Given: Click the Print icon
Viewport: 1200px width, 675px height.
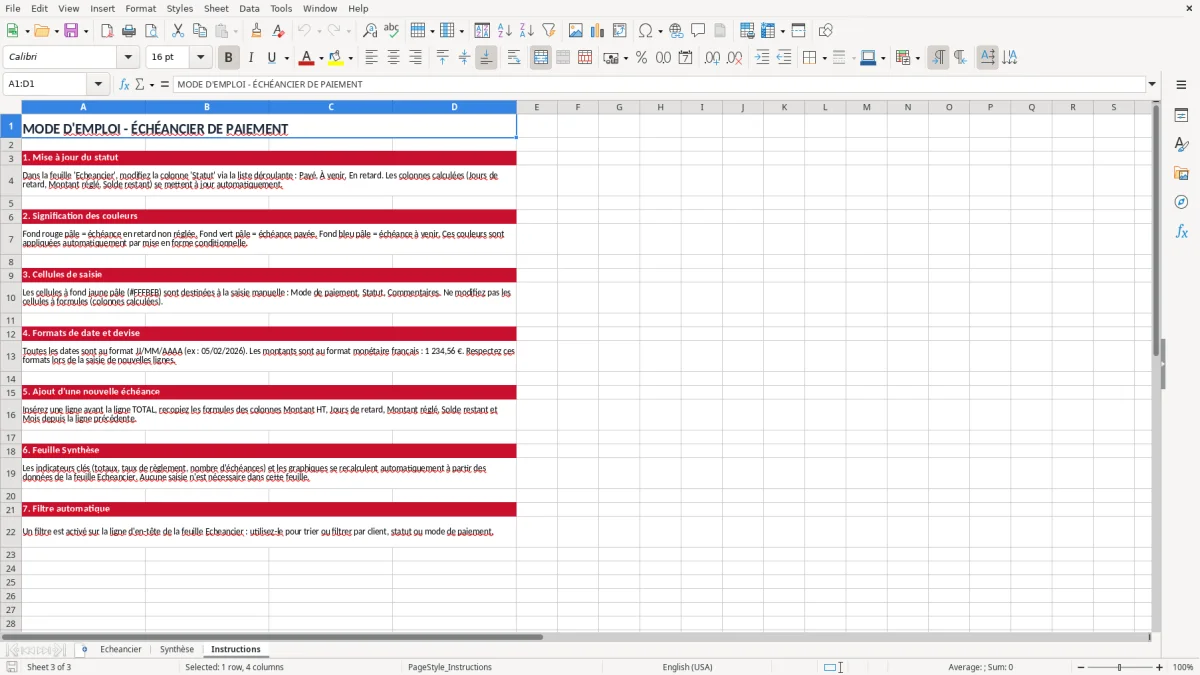Looking at the screenshot, I should point(127,31).
